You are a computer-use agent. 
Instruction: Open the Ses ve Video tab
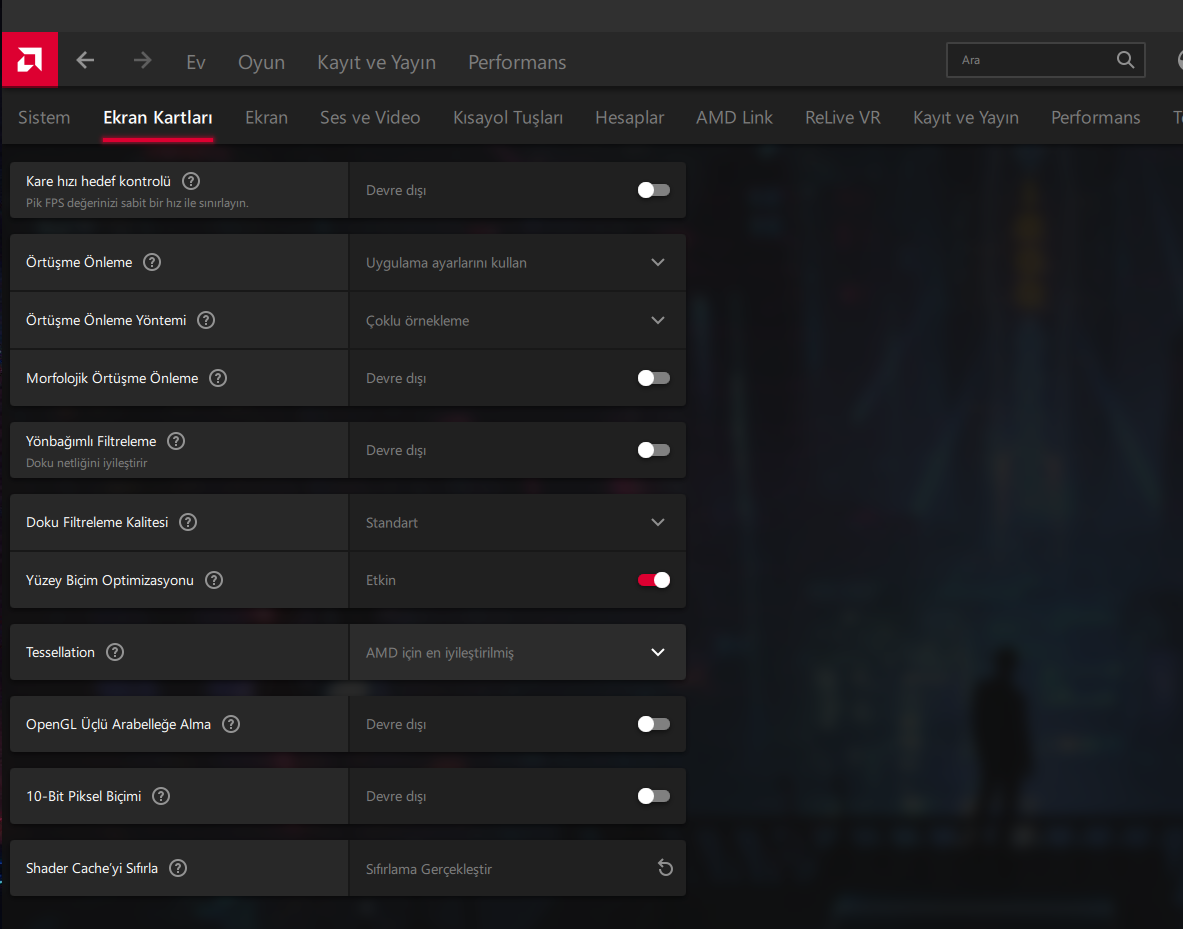(x=370, y=118)
